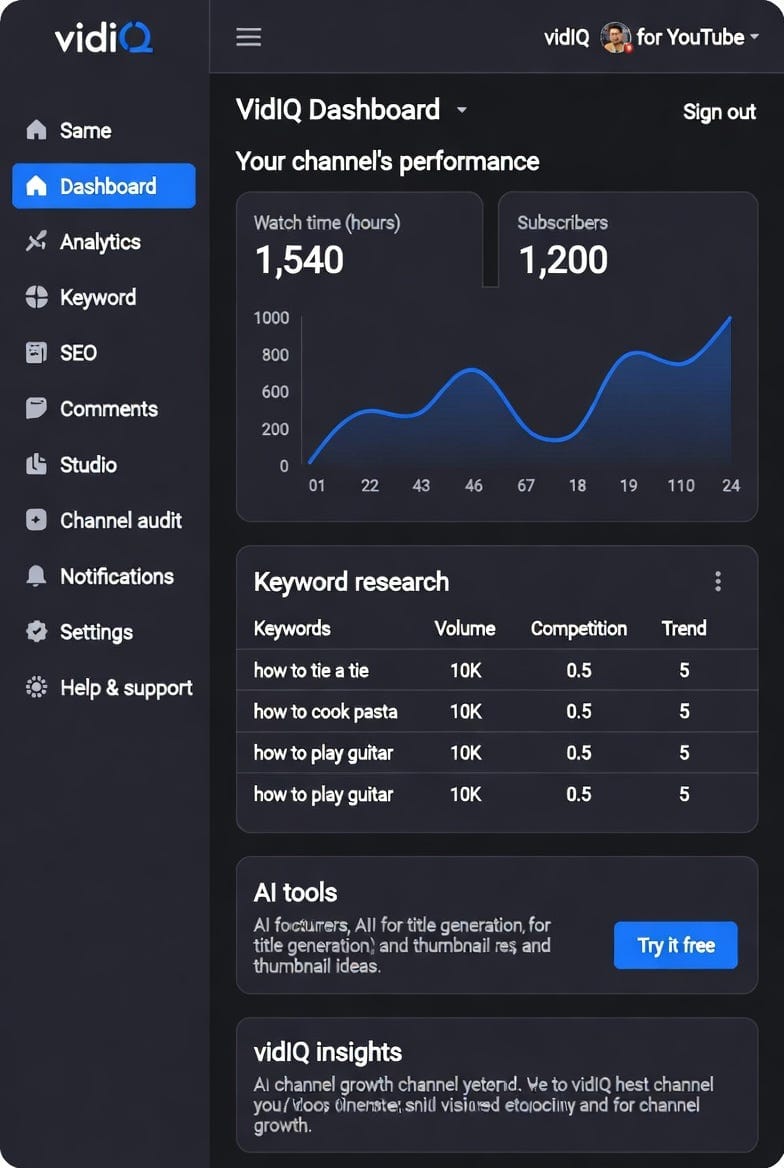Click 'Your channel's performance' heading
Screen dimensions: 784x1168
pos(388,162)
